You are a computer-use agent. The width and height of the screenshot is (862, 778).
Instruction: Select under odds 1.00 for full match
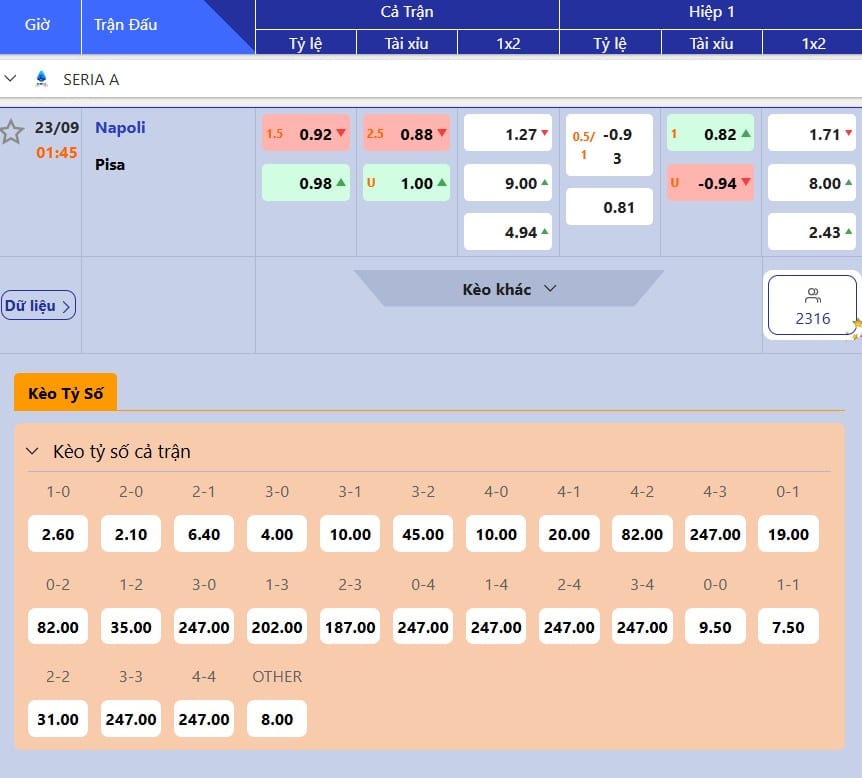407,183
